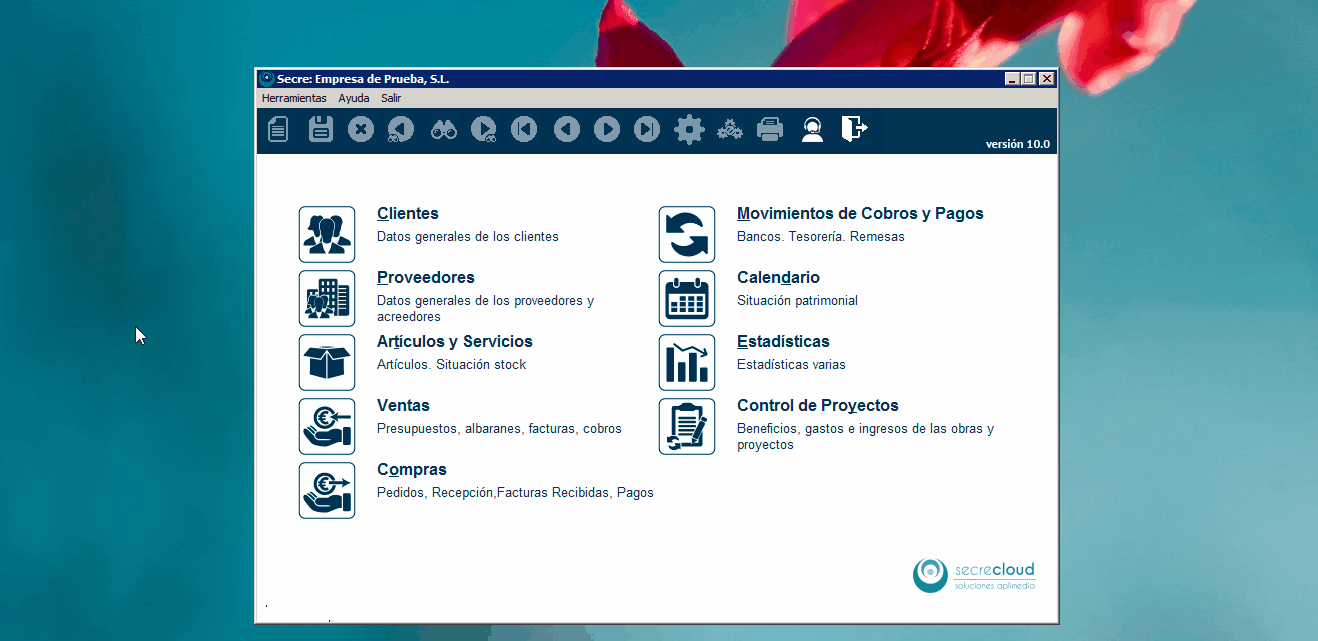Open the settings gear toolbar icon

coord(689,129)
